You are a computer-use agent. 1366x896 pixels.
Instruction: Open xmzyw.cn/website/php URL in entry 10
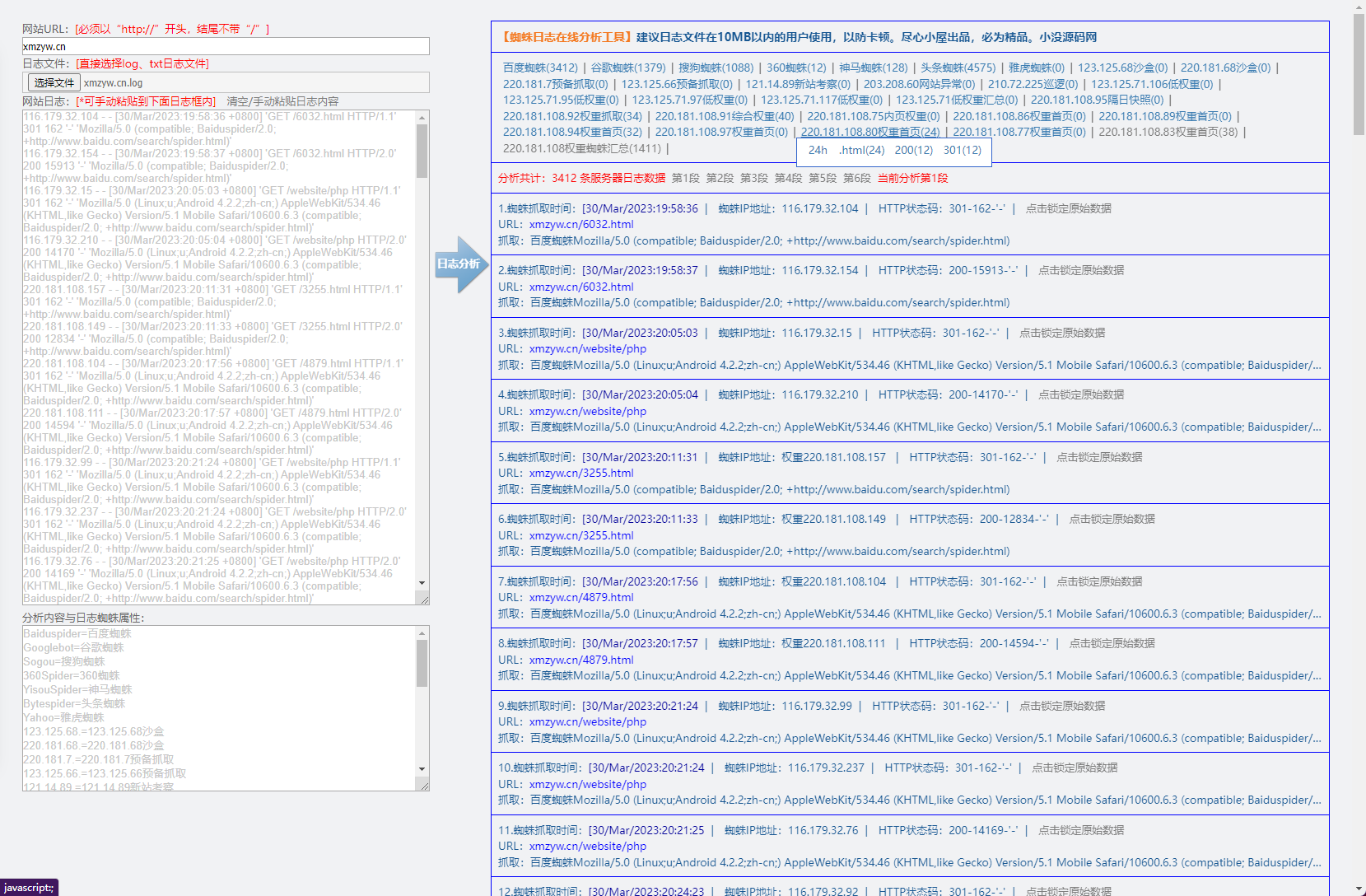(588, 784)
